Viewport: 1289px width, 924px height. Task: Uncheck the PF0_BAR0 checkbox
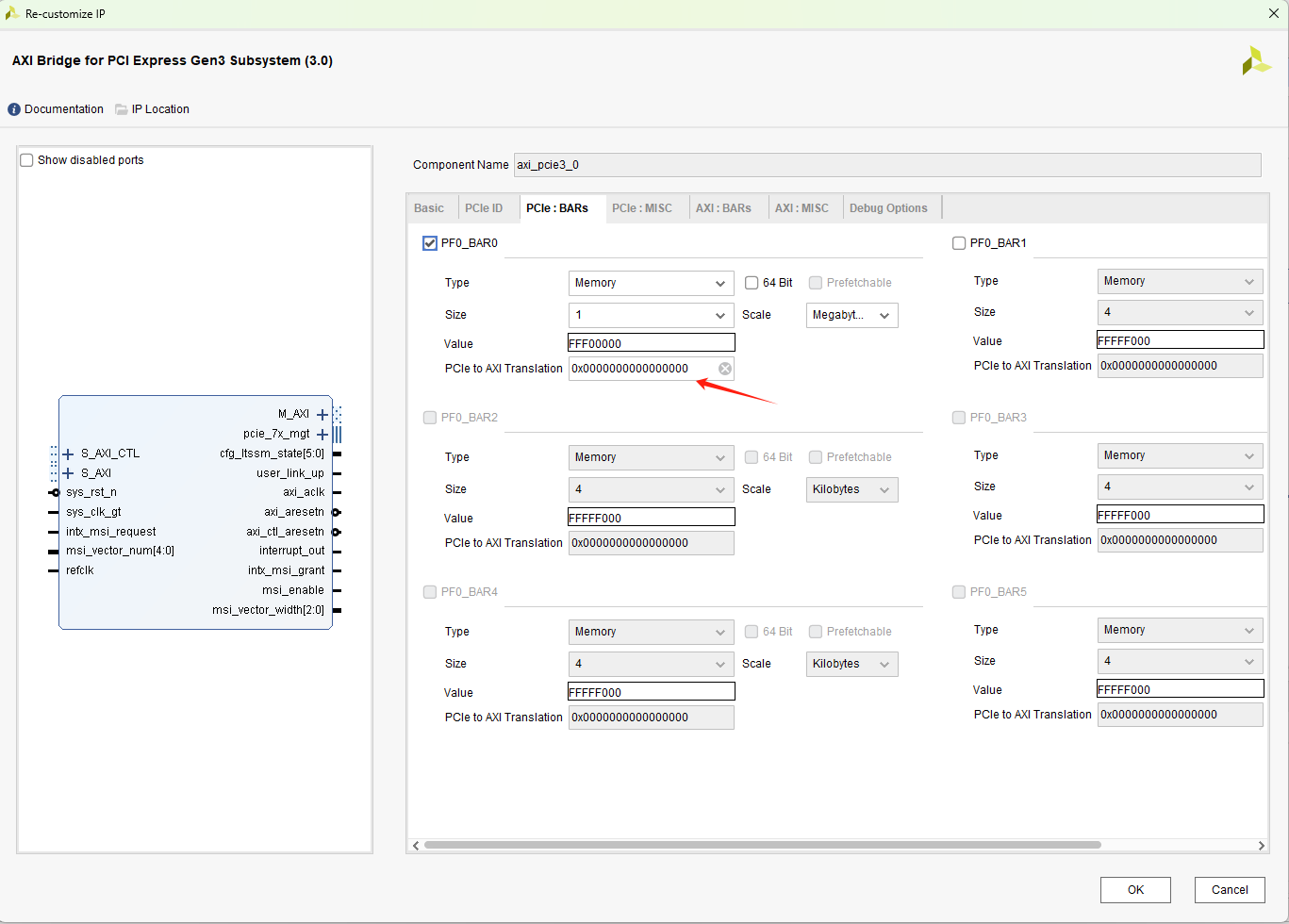pyautogui.click(x=430, y=243)
